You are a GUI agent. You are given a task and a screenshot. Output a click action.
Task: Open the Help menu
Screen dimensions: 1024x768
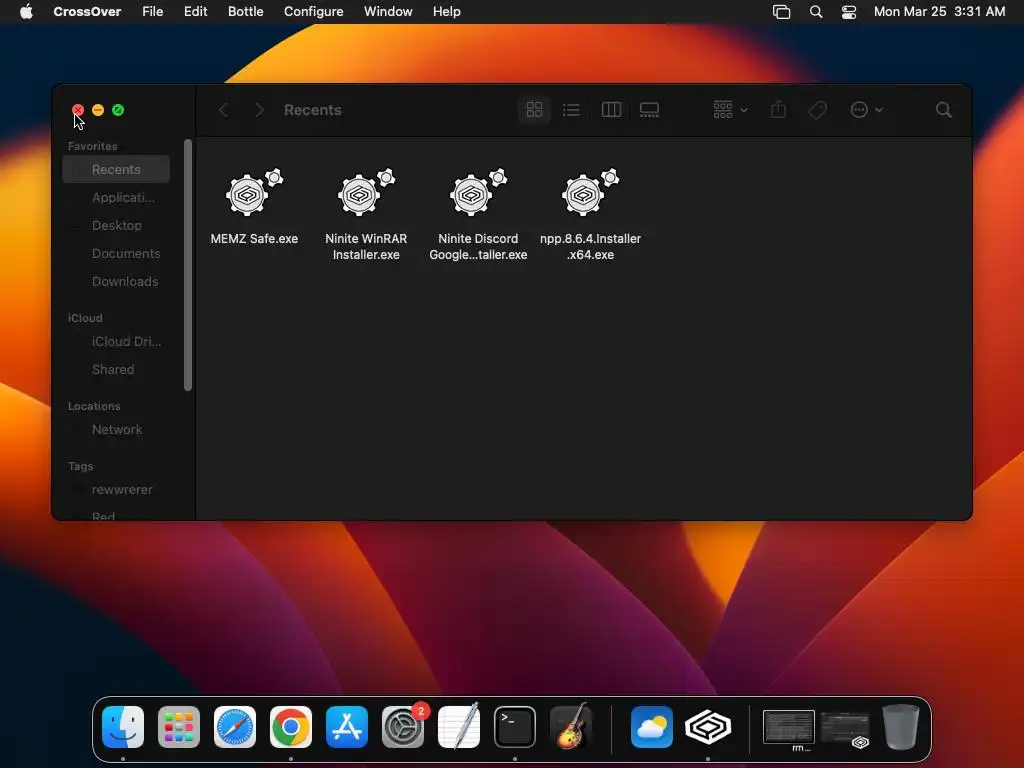[x=447, y=12]
